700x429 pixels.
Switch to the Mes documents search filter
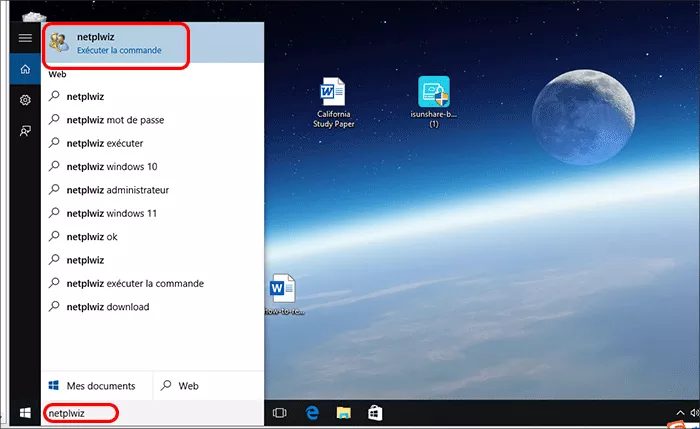point(96,385)
